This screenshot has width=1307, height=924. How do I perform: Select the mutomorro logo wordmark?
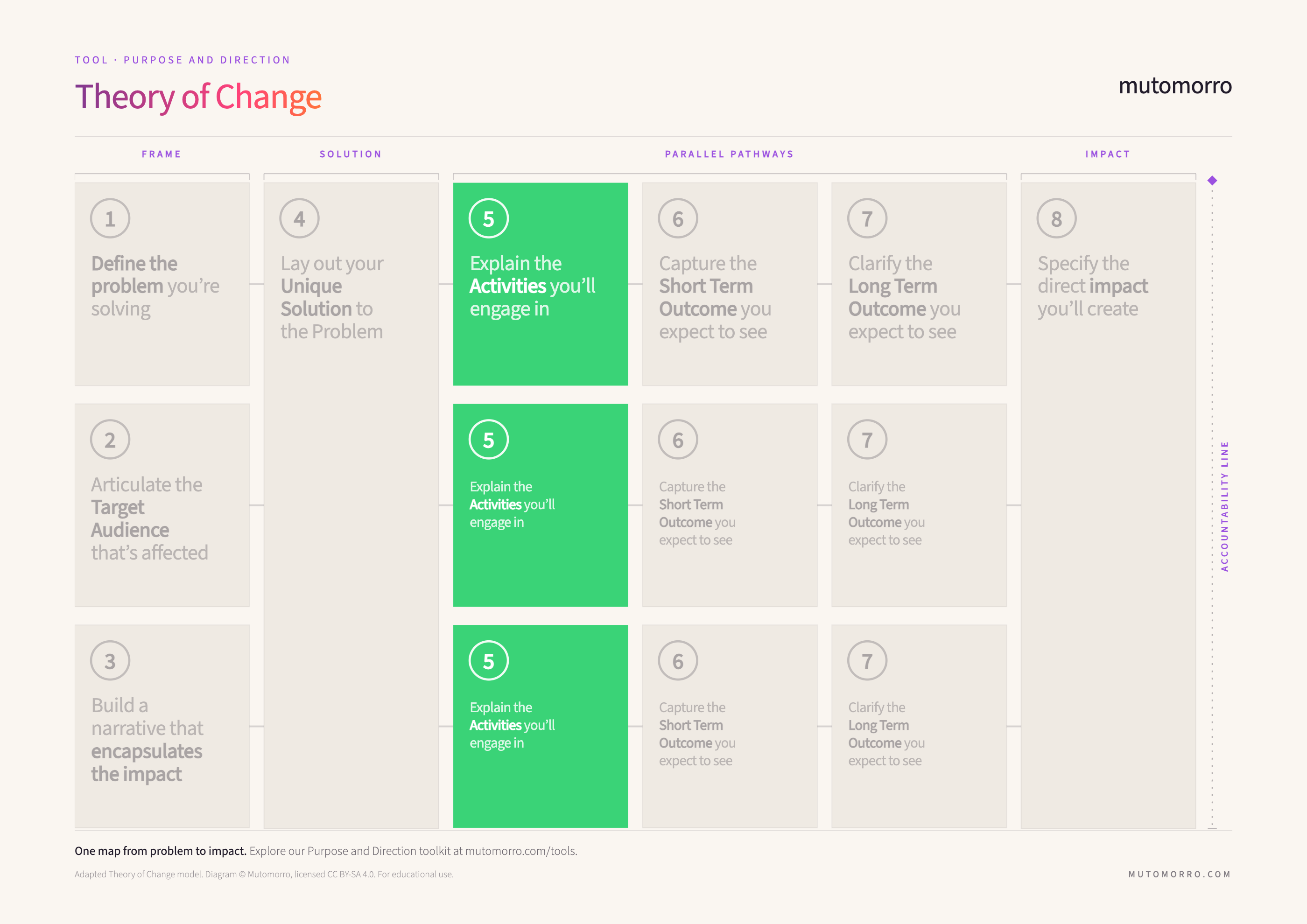coord(1175,86)
